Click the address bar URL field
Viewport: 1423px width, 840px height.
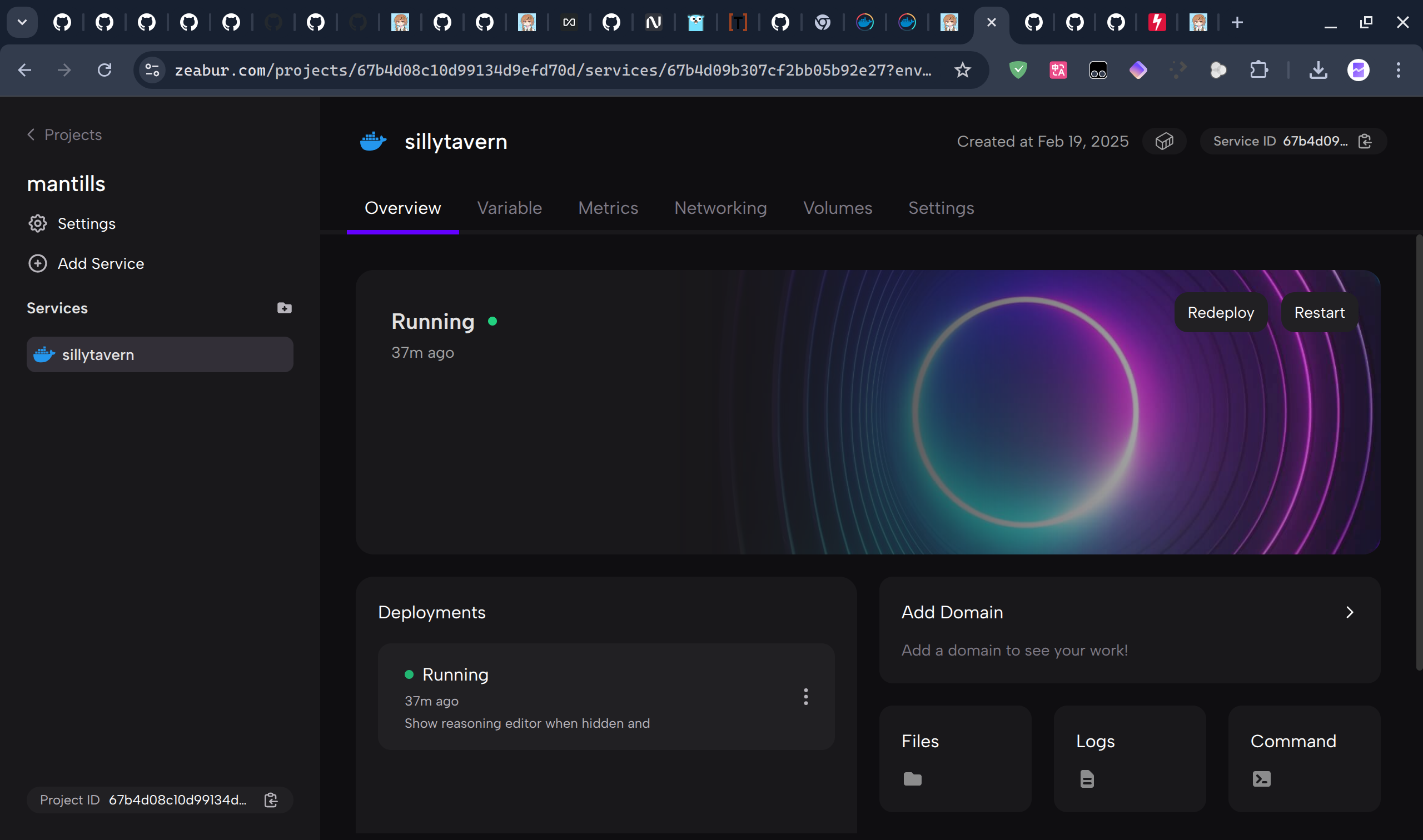[x=552, y=70]
